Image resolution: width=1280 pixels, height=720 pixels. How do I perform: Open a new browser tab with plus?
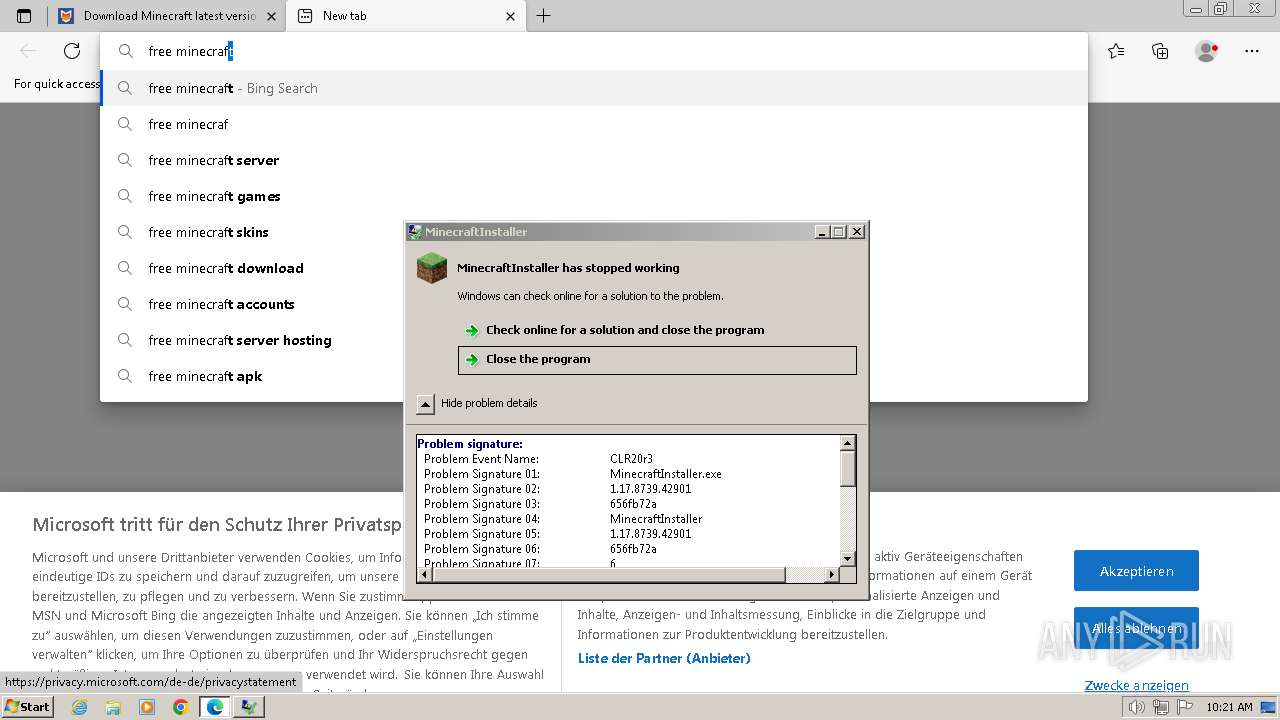click(x=543, y=16)
